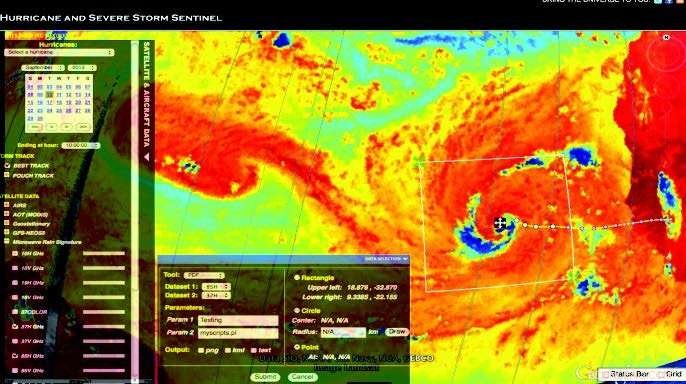The height and width of the screenshot is (384, 686).
Task: Expand the GFS-NEOS5 data group
Action: point(7,232)
